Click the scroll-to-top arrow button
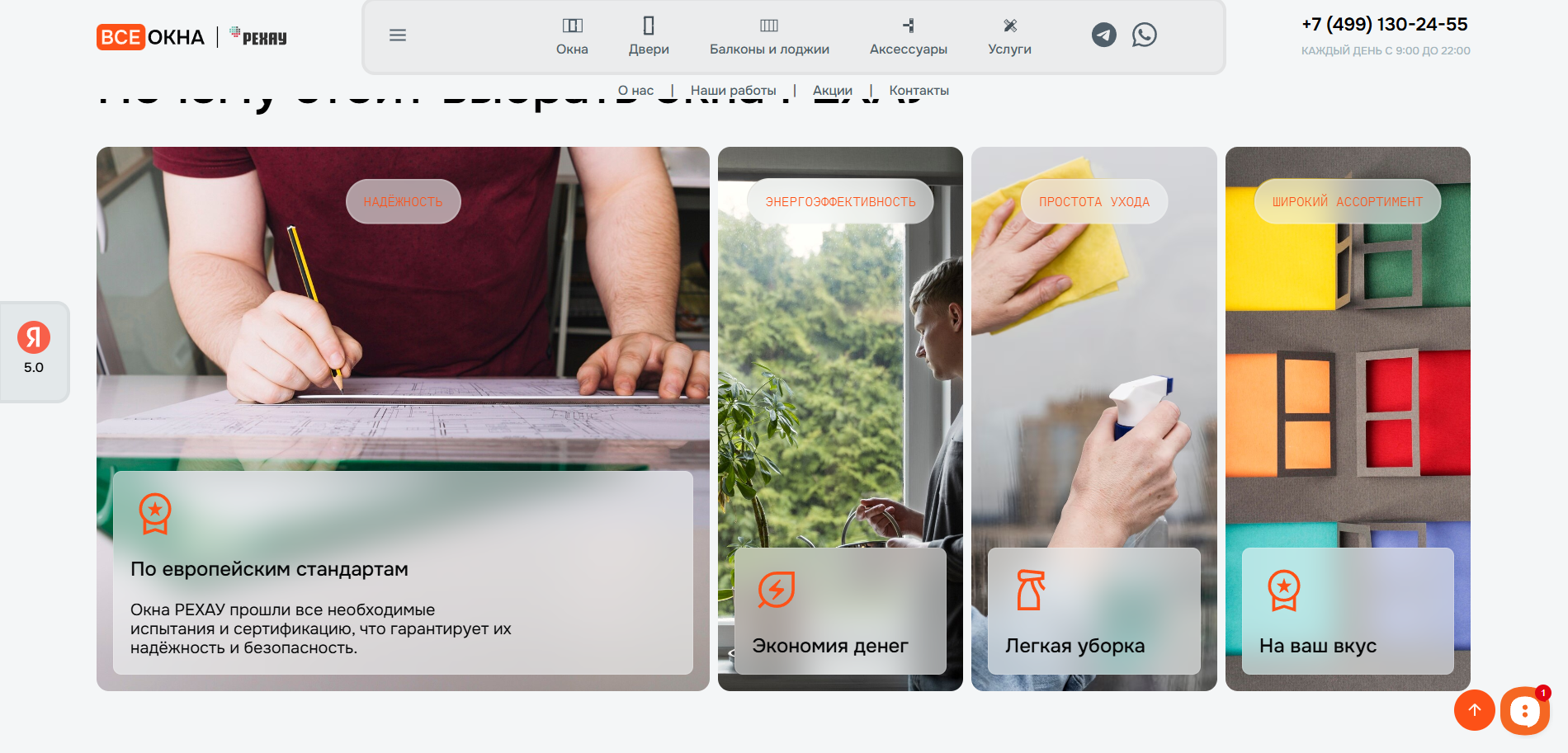Screen dimensions: 1568x753 pyautogui.click(x=1475, y=710)
